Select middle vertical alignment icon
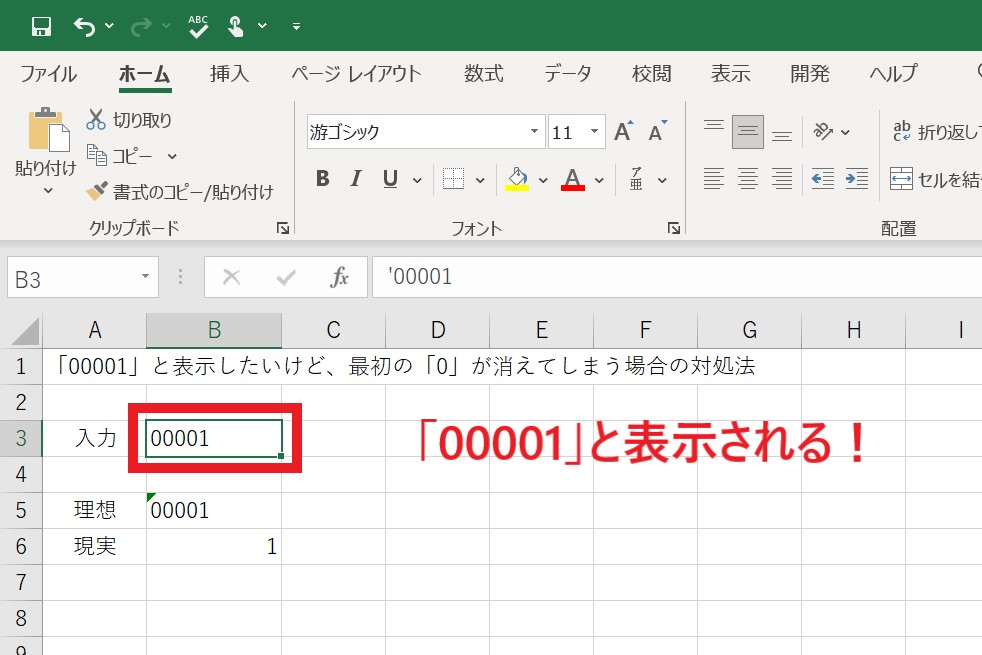The width and height of the screenshot is (982, 655). point(747,132)
